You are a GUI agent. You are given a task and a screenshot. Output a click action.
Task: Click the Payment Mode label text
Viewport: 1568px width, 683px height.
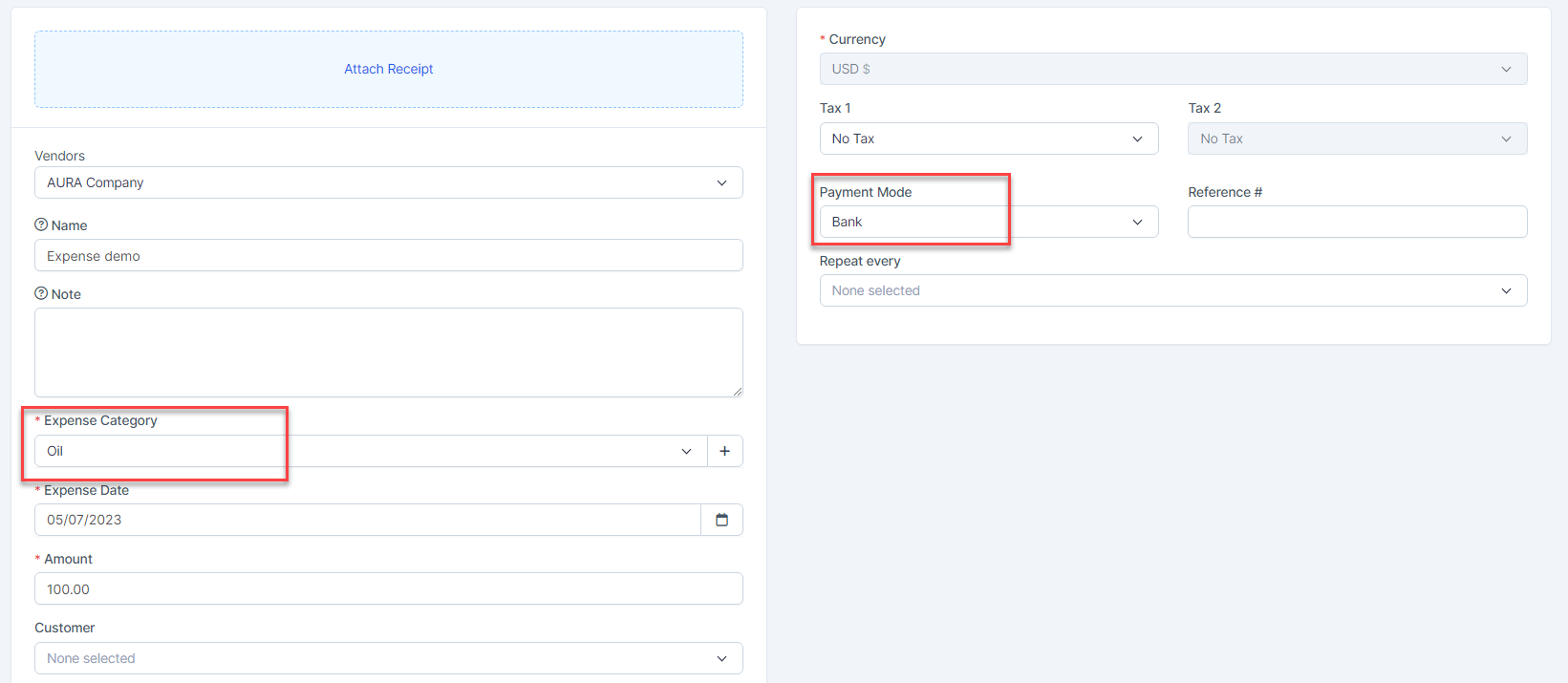click(865, 192)
